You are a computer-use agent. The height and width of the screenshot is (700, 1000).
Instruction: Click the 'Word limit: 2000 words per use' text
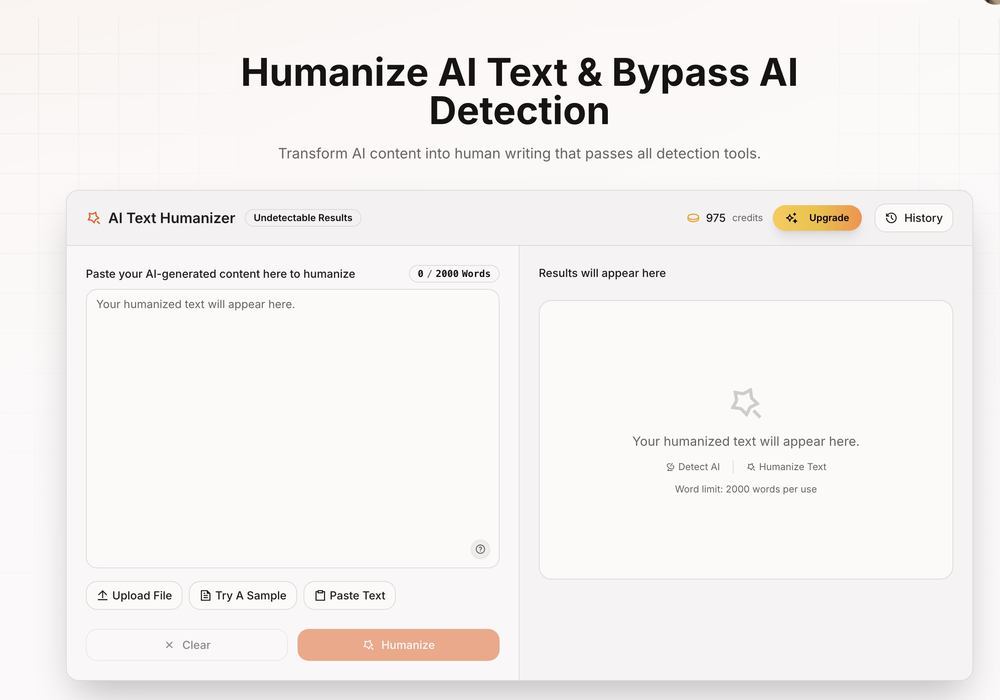coord(746,490)
